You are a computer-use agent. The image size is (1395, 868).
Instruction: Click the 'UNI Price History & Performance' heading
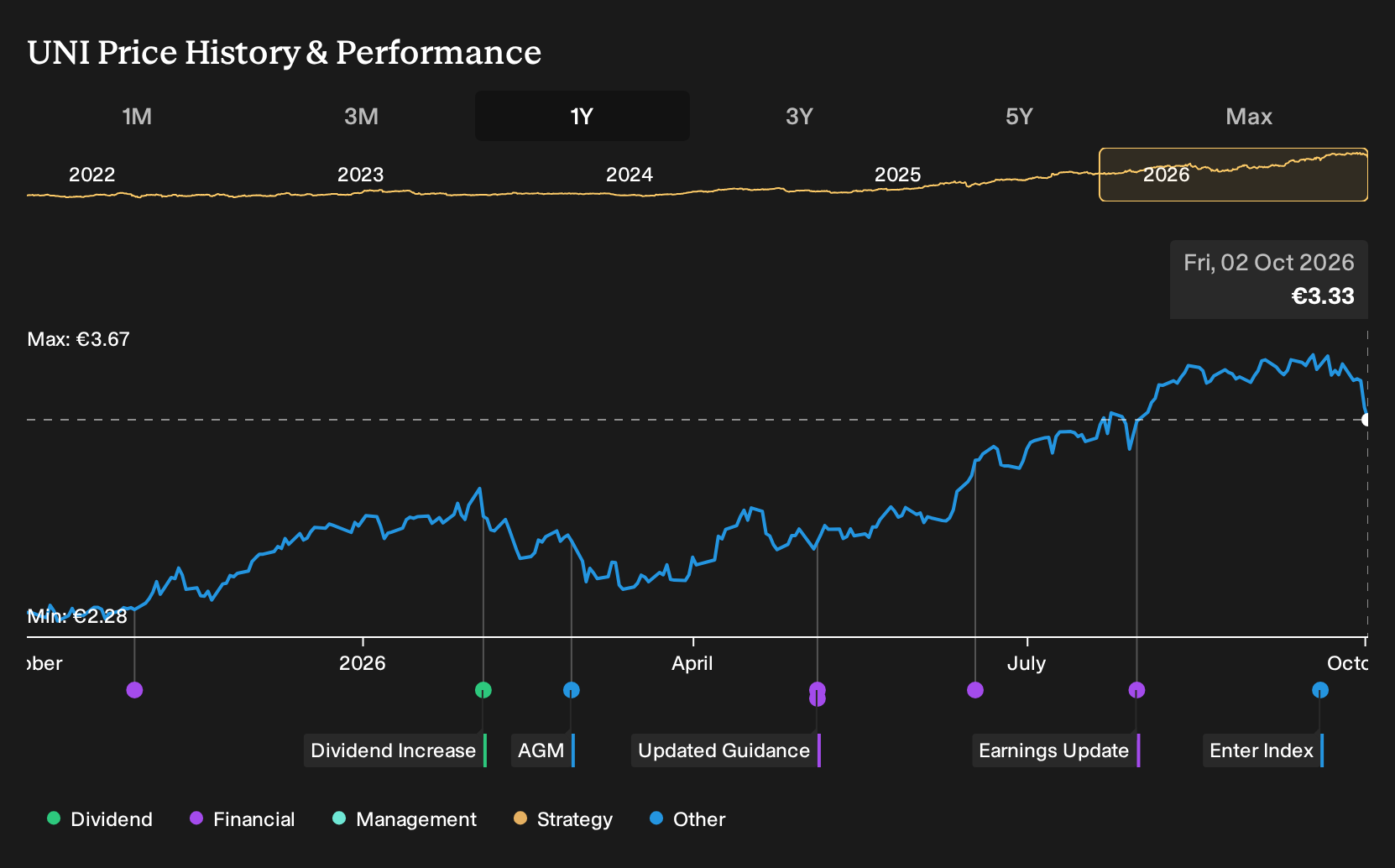(285, 52)
